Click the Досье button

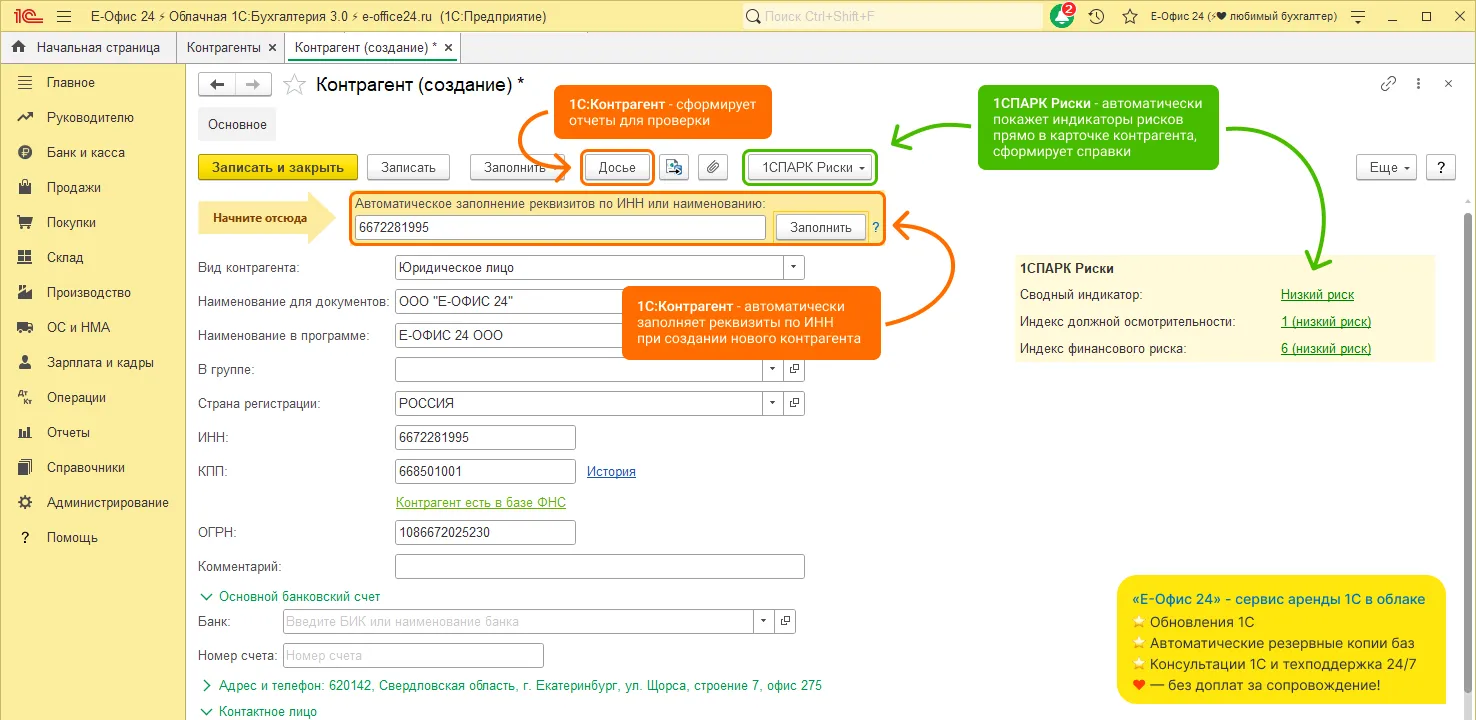coord(617,168)
